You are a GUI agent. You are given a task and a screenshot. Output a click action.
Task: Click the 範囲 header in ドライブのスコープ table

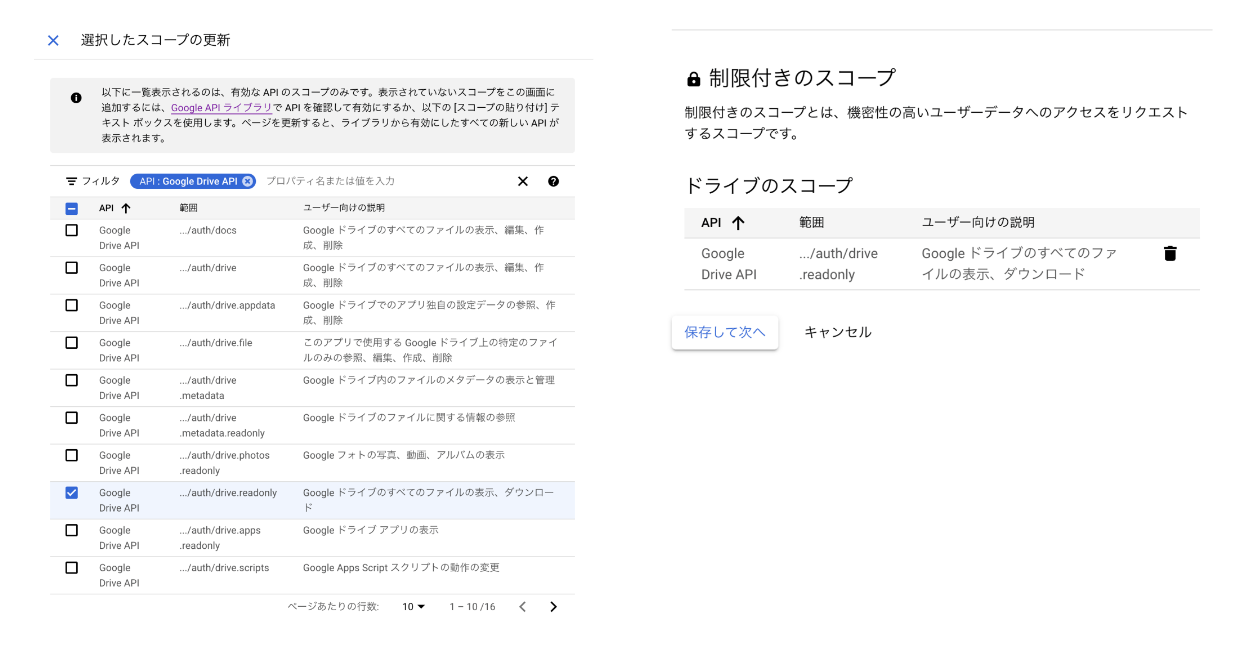click(812, 223)
